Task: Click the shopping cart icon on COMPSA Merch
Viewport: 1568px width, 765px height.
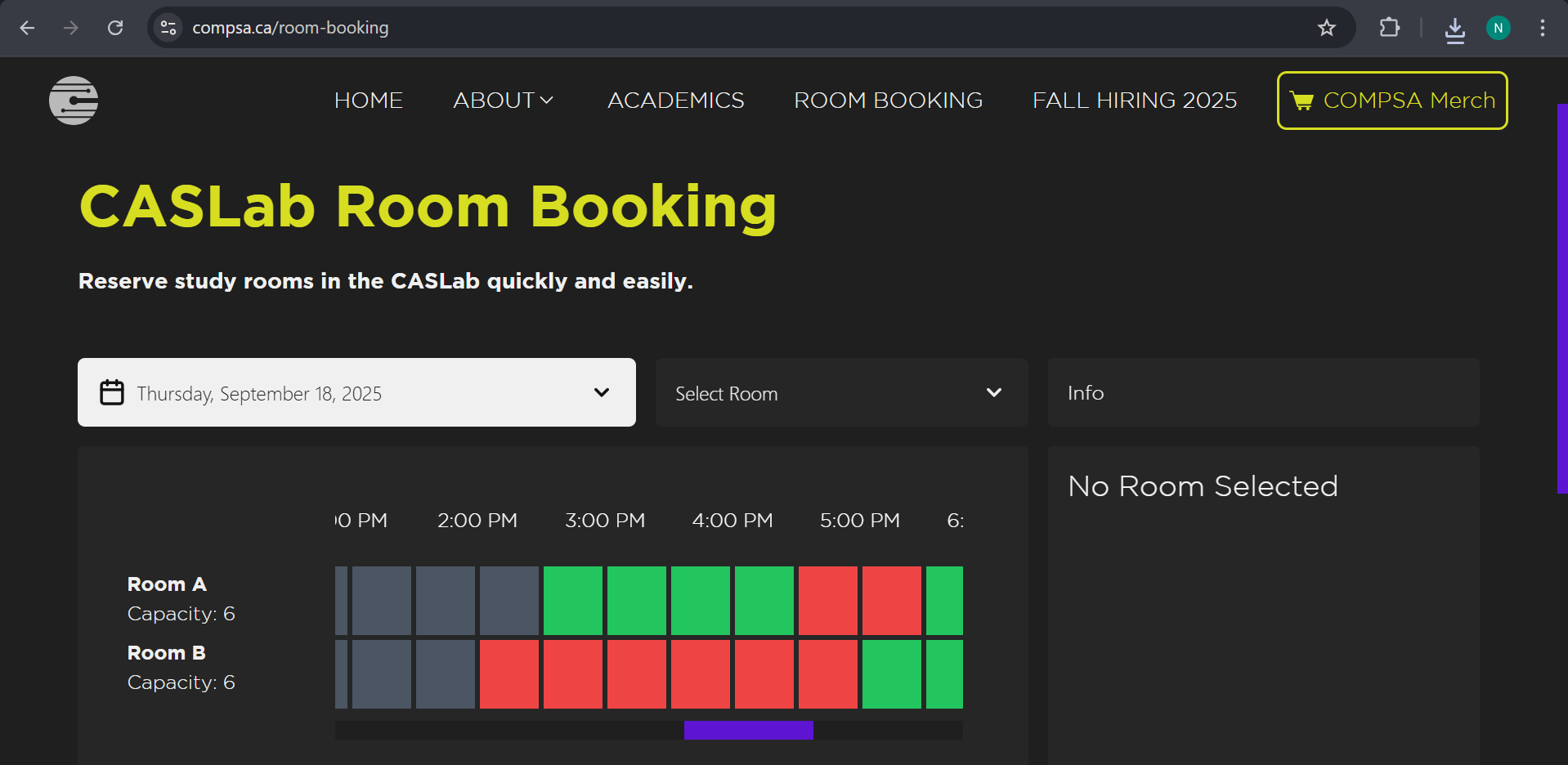Action: pos(1301,101)
